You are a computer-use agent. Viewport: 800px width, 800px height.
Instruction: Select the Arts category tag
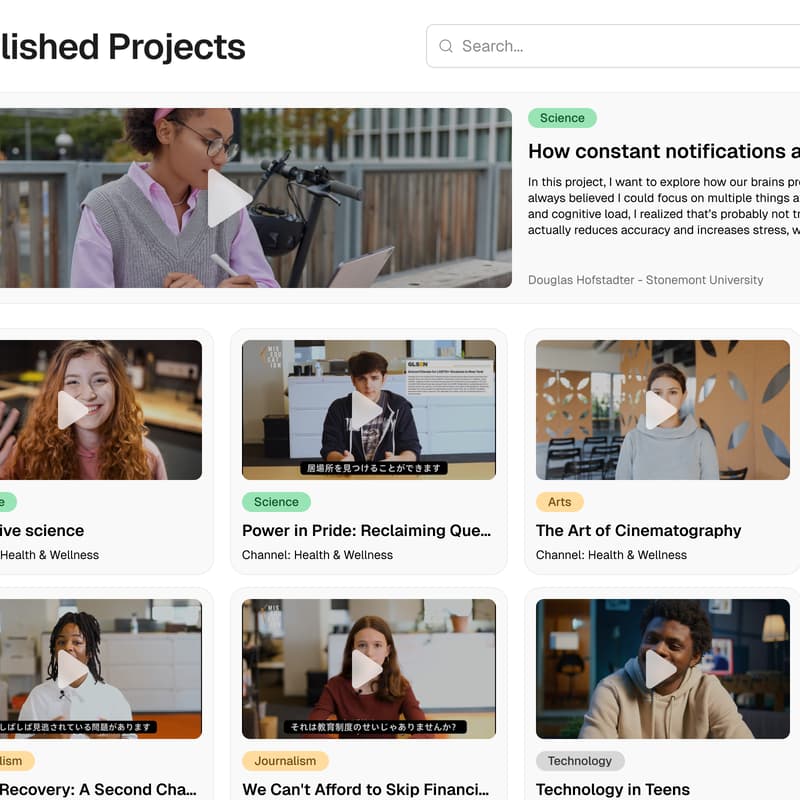pyautogui.click(x=560, y=502)
